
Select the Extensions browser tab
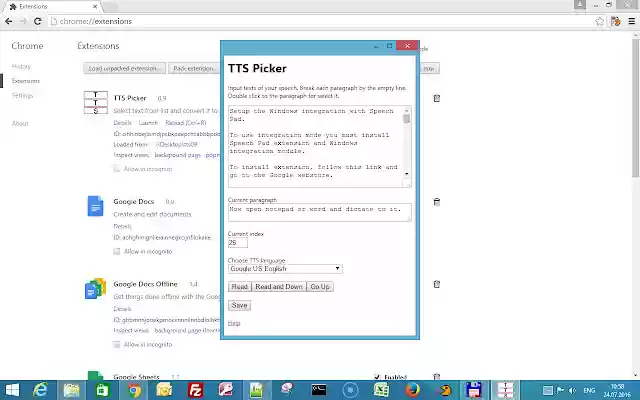(54, 7)
